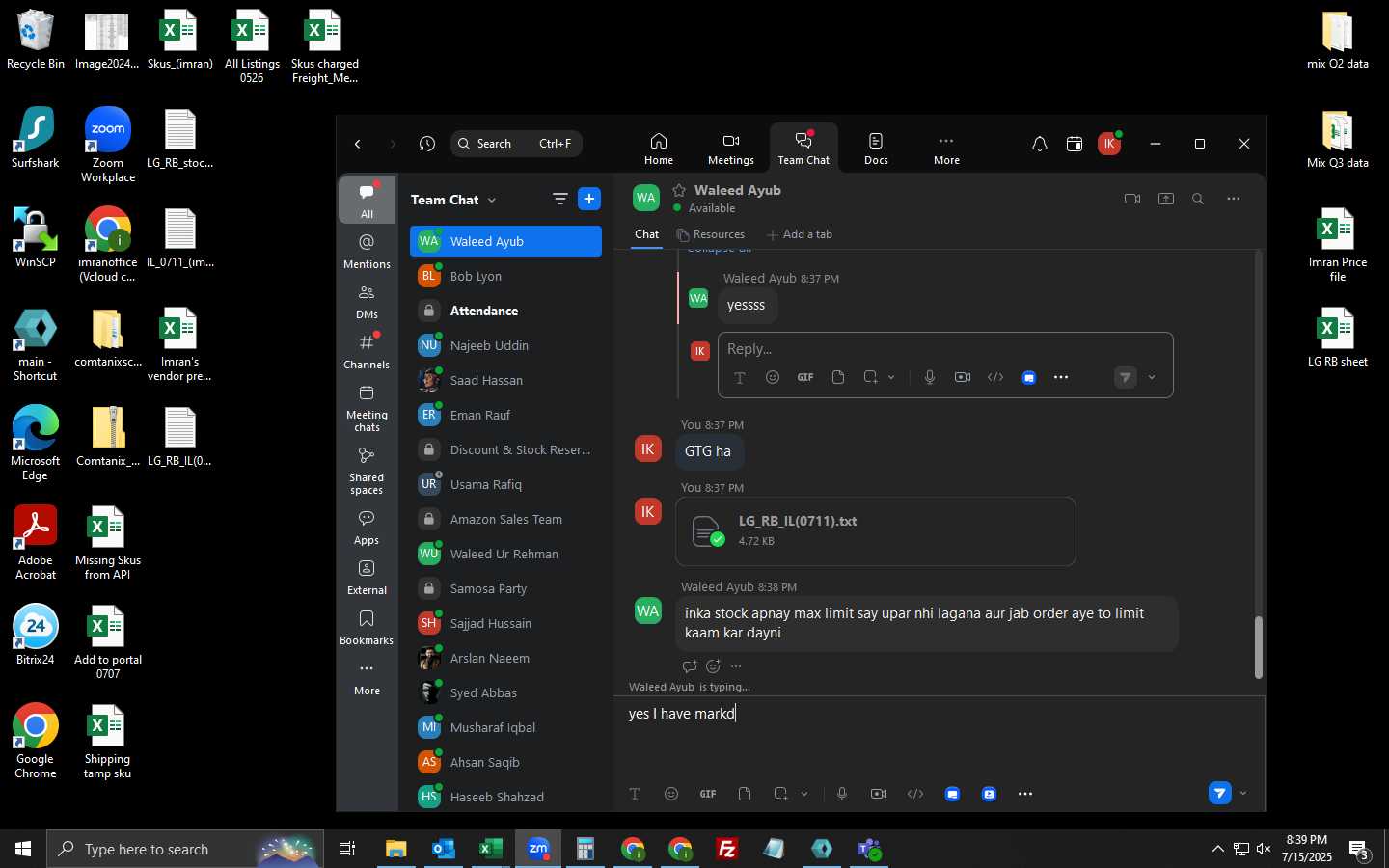Start video call with Waleed Ayub
The width and height of the screenshot is (1389, 868).
(x=1132, y=199)
